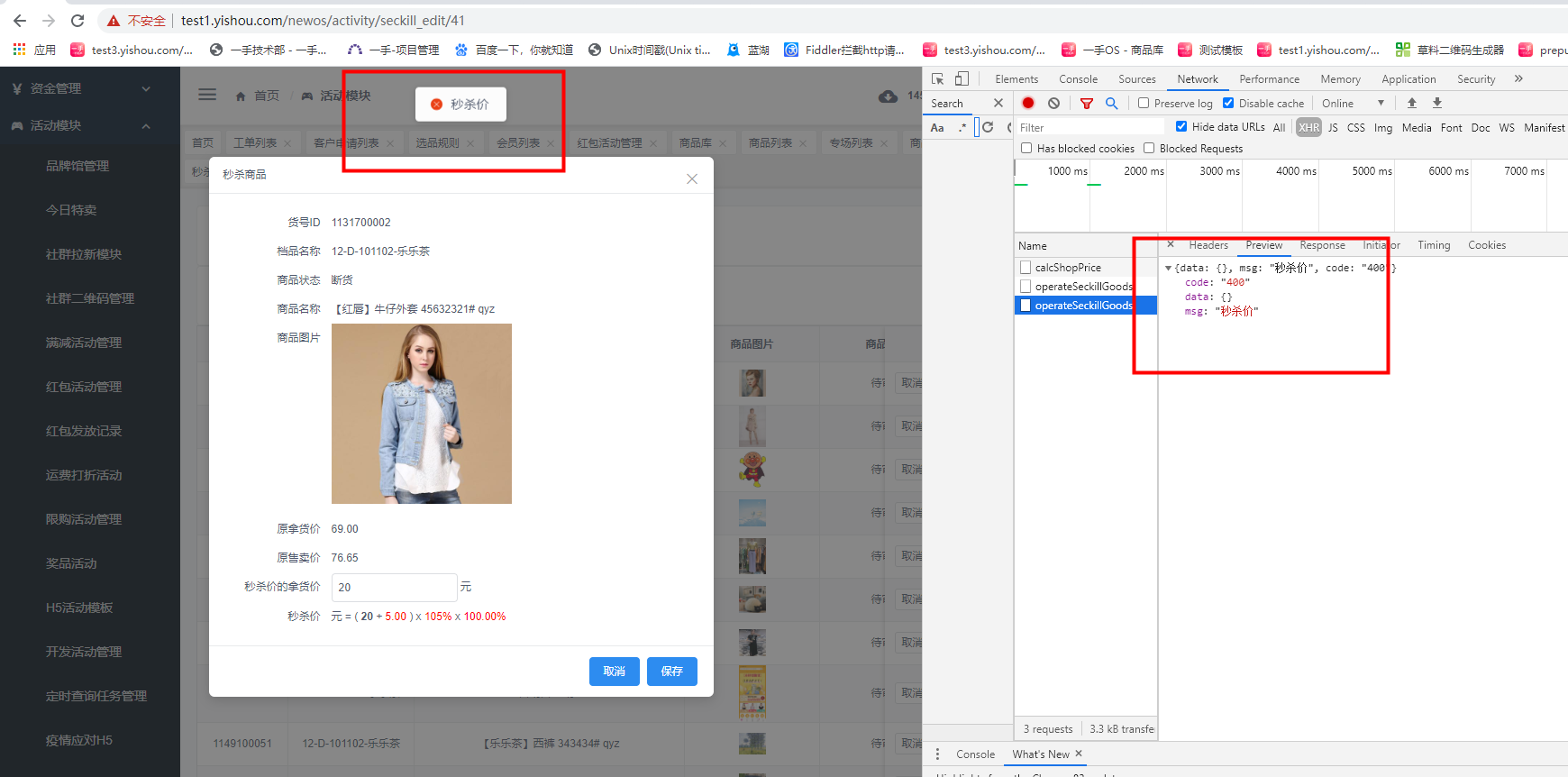Click the browser address bar URL
Image resolution: width=1568 pixels, height=777 pixels.
[323, 20]
